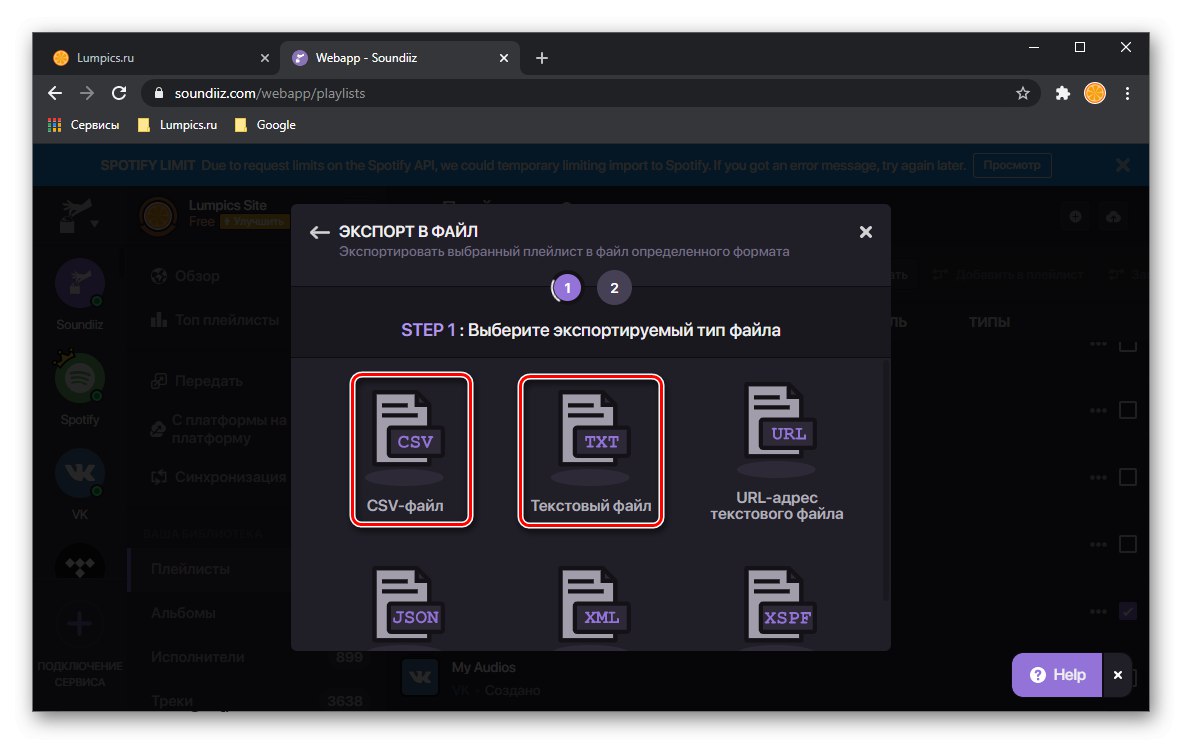Select the JSON export format icon
Viewport: 1182px width, 744px height.
pyautogui.click(x=409, y=606)
